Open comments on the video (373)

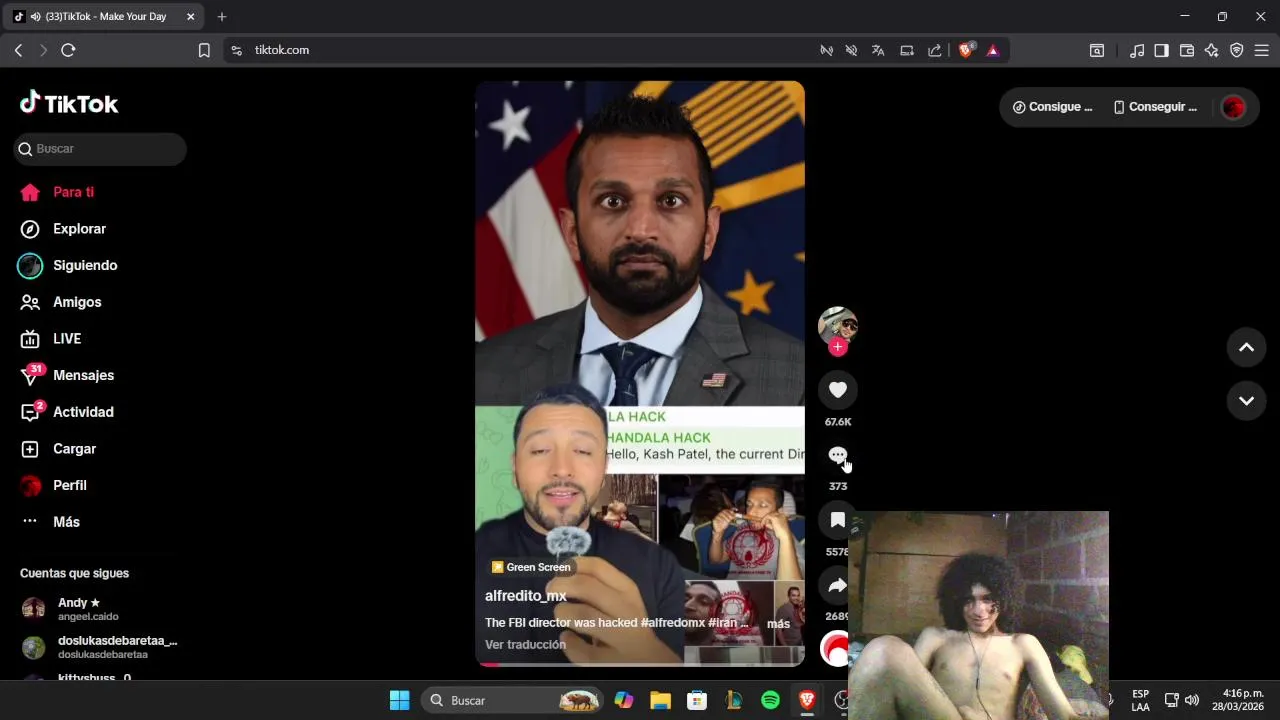[x=838, y=455]
